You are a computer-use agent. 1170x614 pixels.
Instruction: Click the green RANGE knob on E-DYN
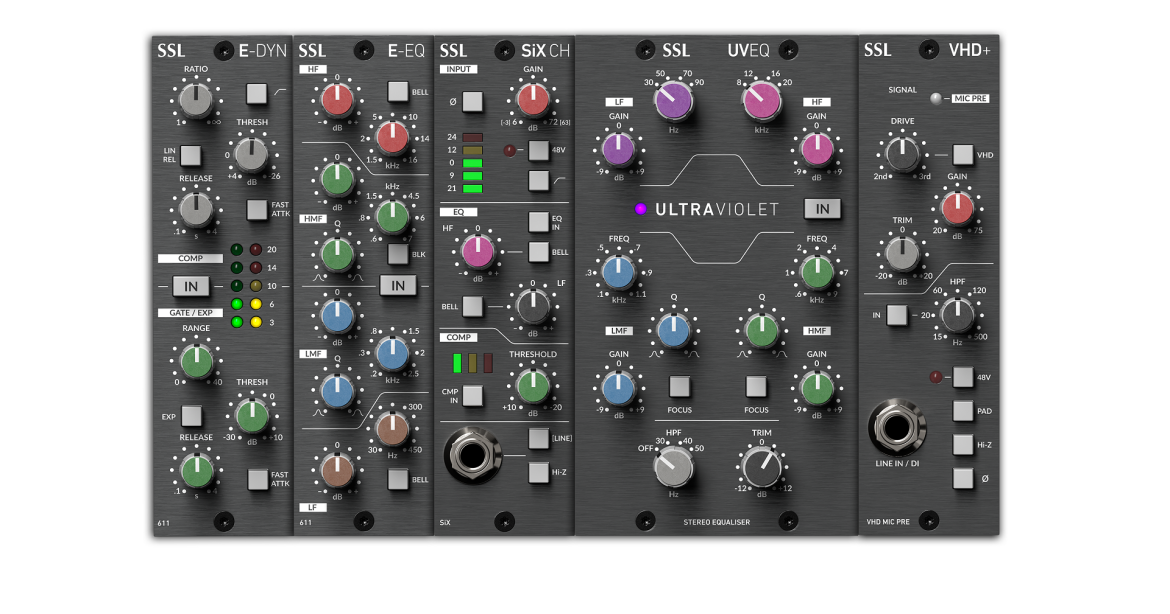[x=196, y=361]
